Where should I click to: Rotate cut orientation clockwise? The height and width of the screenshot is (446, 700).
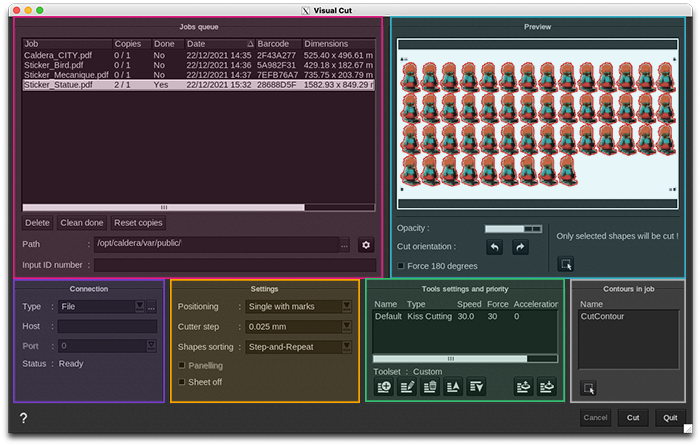point(519,246)
